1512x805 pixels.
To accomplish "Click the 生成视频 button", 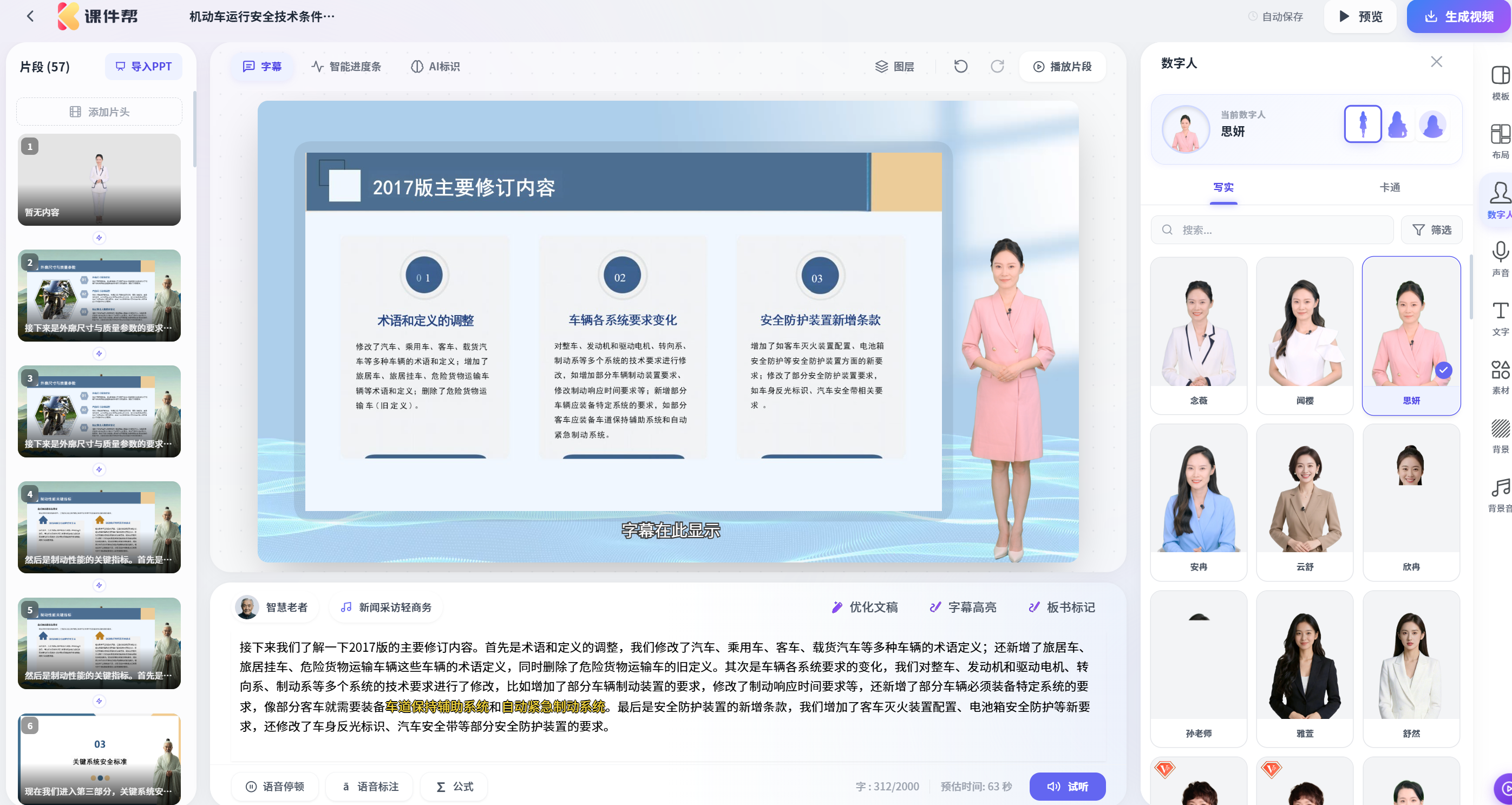I will pyautogui.click(x=1459, y=16).
